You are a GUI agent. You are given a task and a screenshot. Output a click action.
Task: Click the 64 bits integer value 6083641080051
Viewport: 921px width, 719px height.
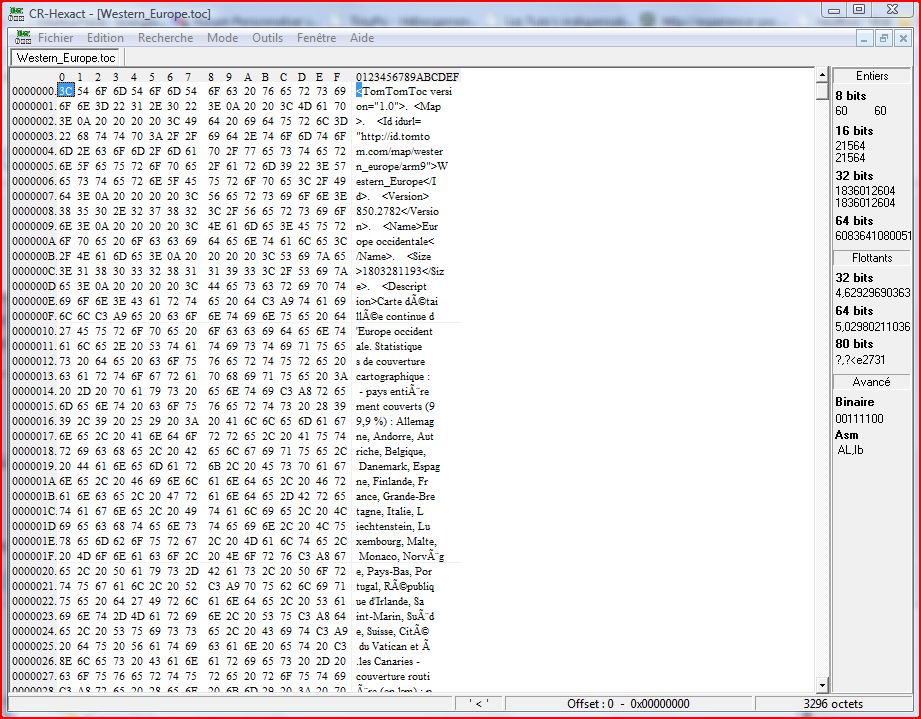pyautogui.click(x=873, y=236)
